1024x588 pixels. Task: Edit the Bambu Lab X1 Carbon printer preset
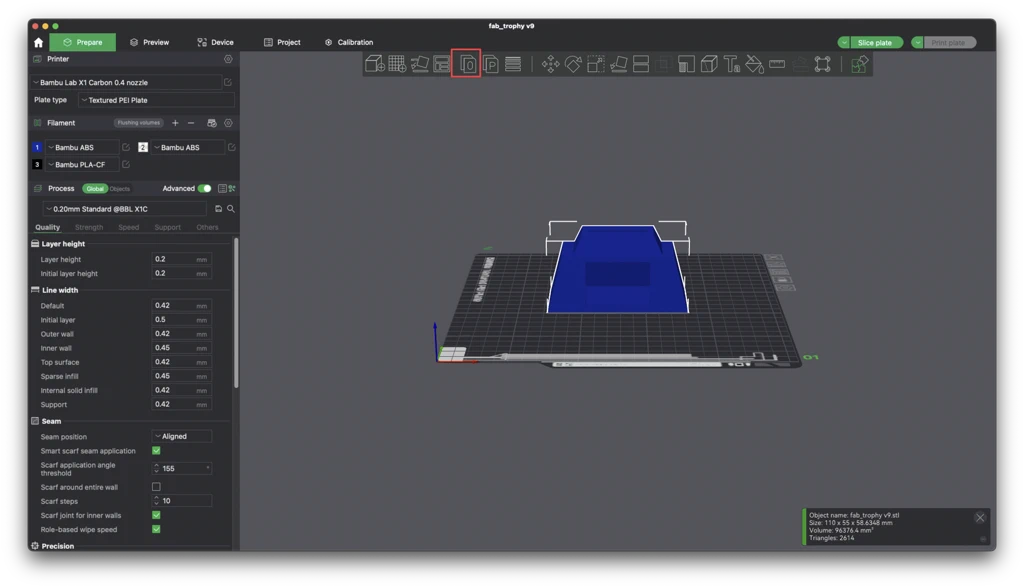pos(228,82)
